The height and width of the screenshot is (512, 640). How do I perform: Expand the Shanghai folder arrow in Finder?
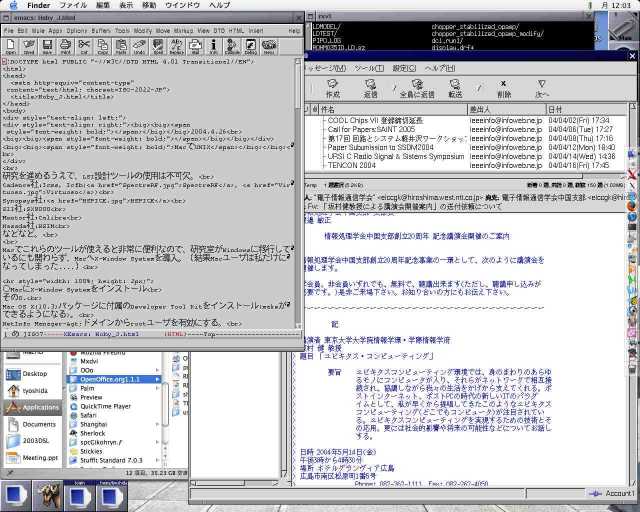158,424
